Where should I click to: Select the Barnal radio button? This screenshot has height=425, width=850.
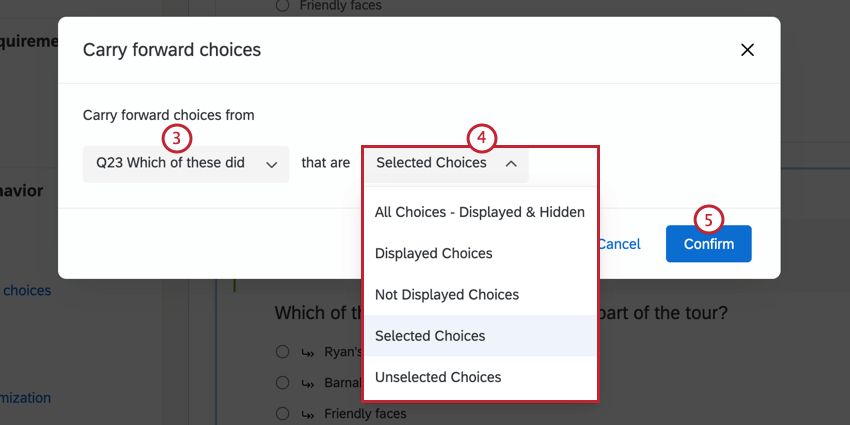(x=282, y=383)
